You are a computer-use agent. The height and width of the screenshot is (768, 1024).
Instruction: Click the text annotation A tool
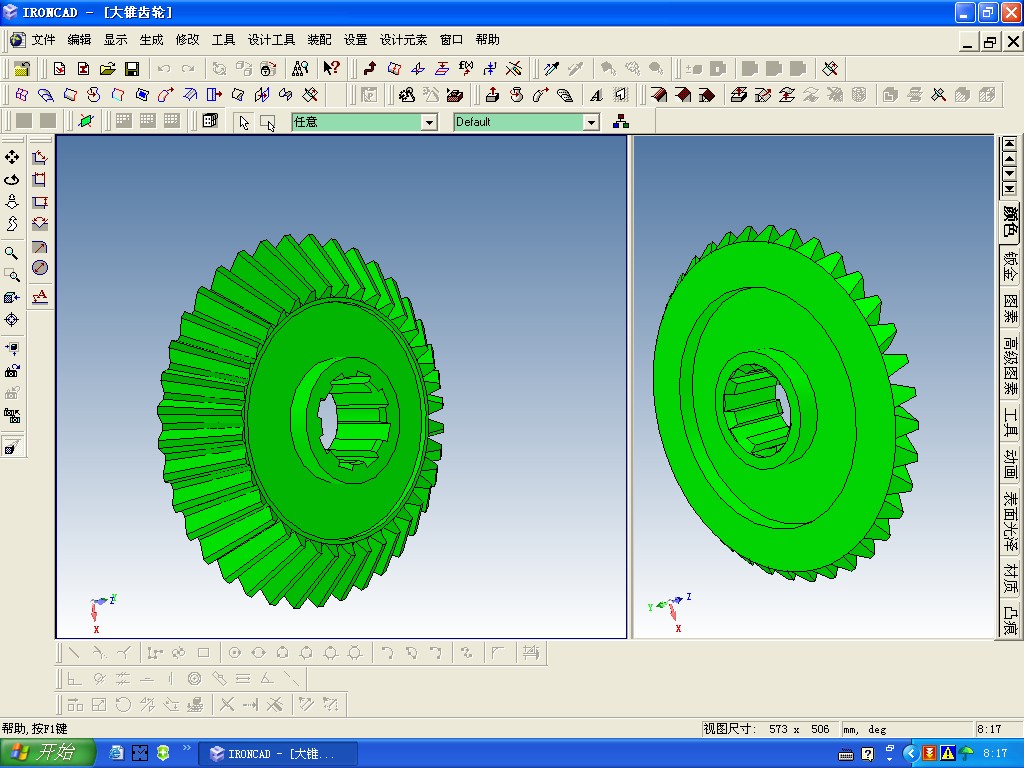click(x=40, y=297)
